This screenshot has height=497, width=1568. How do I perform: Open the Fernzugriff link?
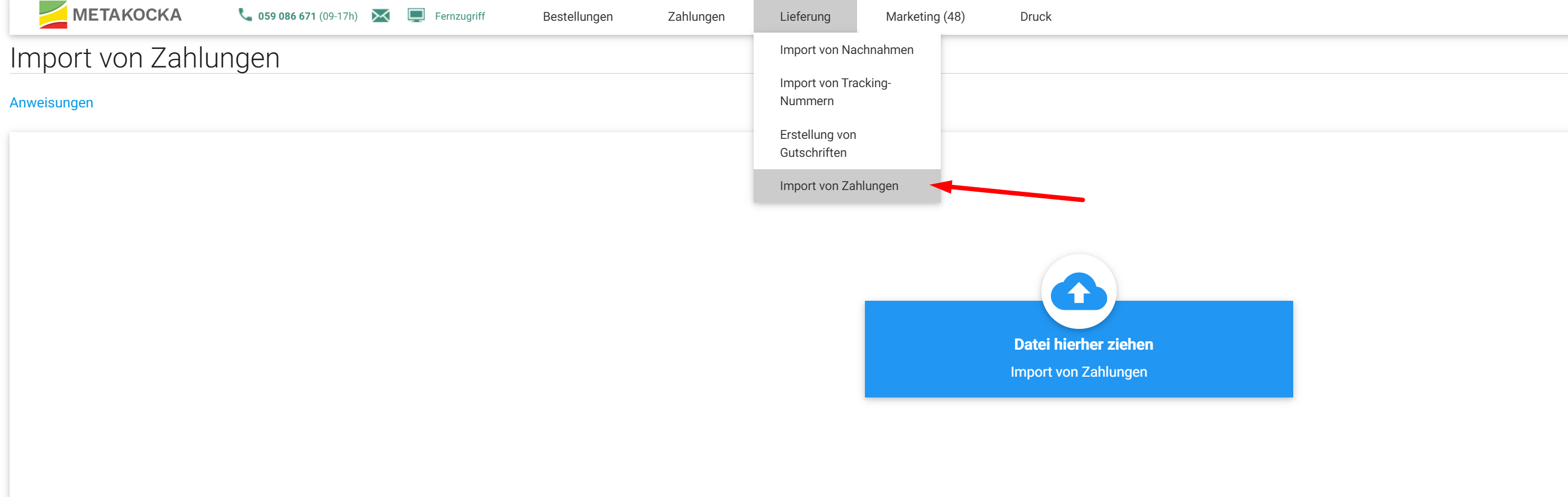point(460,16)
